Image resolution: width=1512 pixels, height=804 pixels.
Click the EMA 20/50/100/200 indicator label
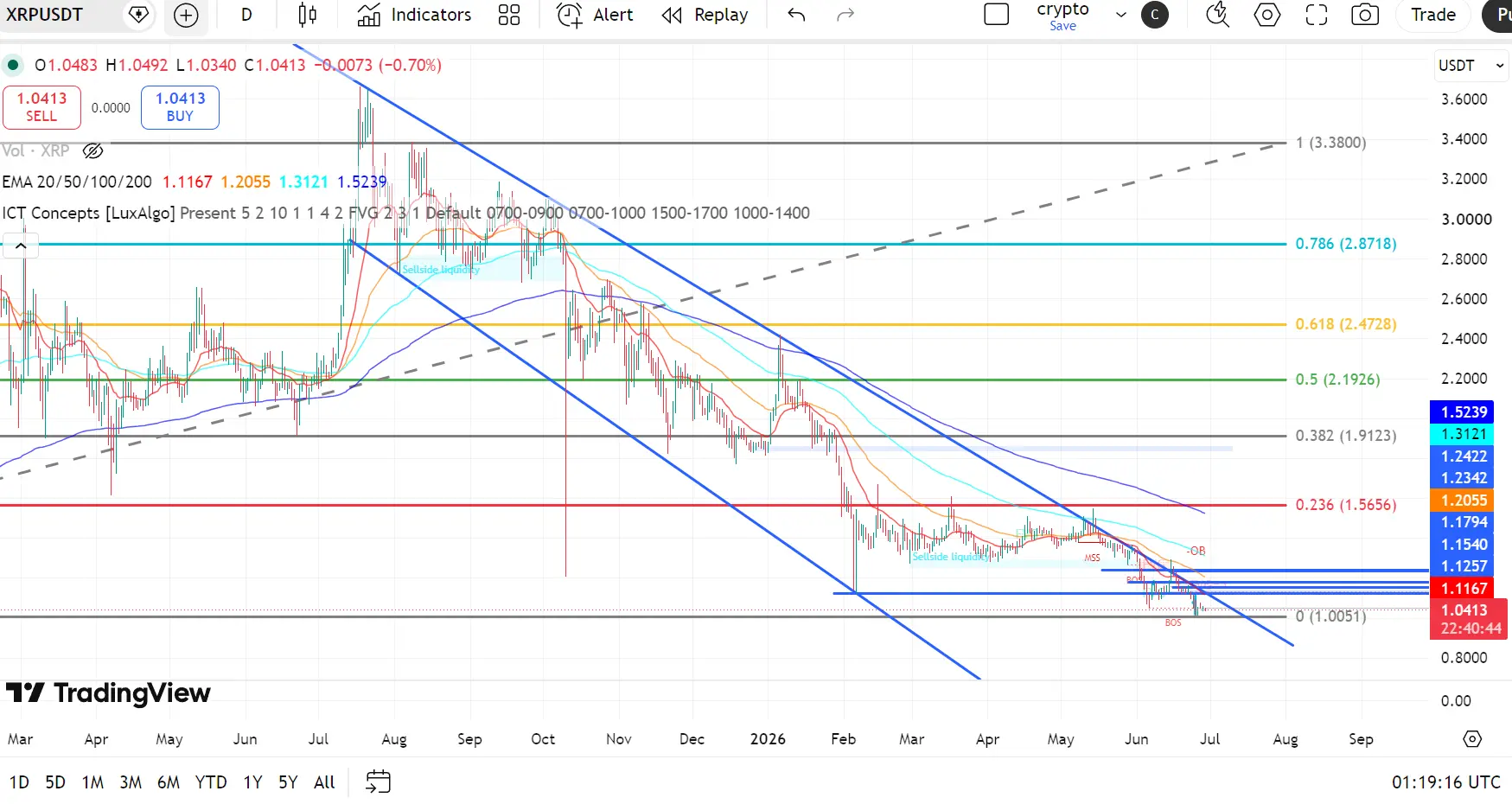pos(77,182)
